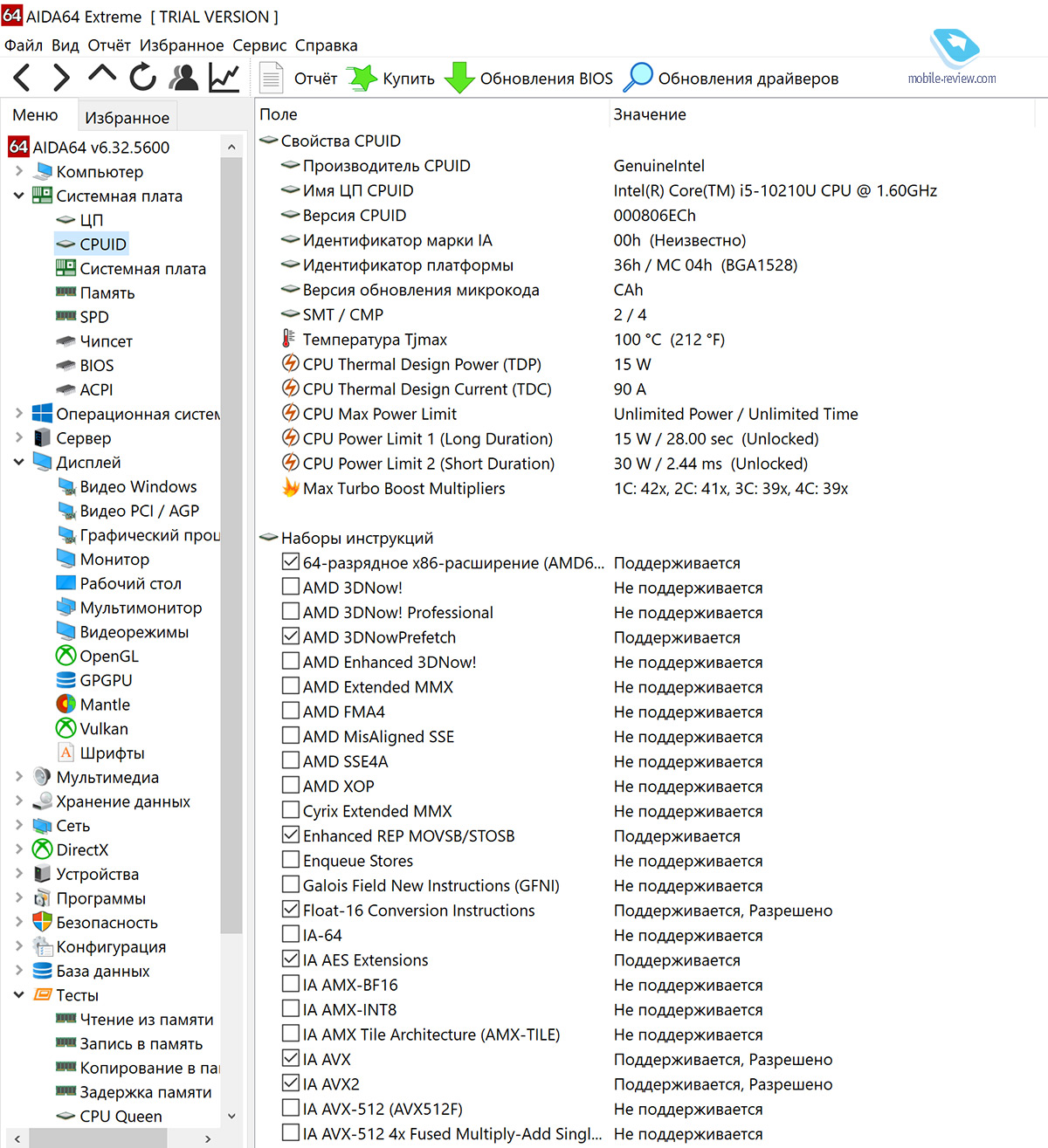1048x1148 pixels.
Task: Toggle the IA-64 checkbox
Action: (291, 934)
